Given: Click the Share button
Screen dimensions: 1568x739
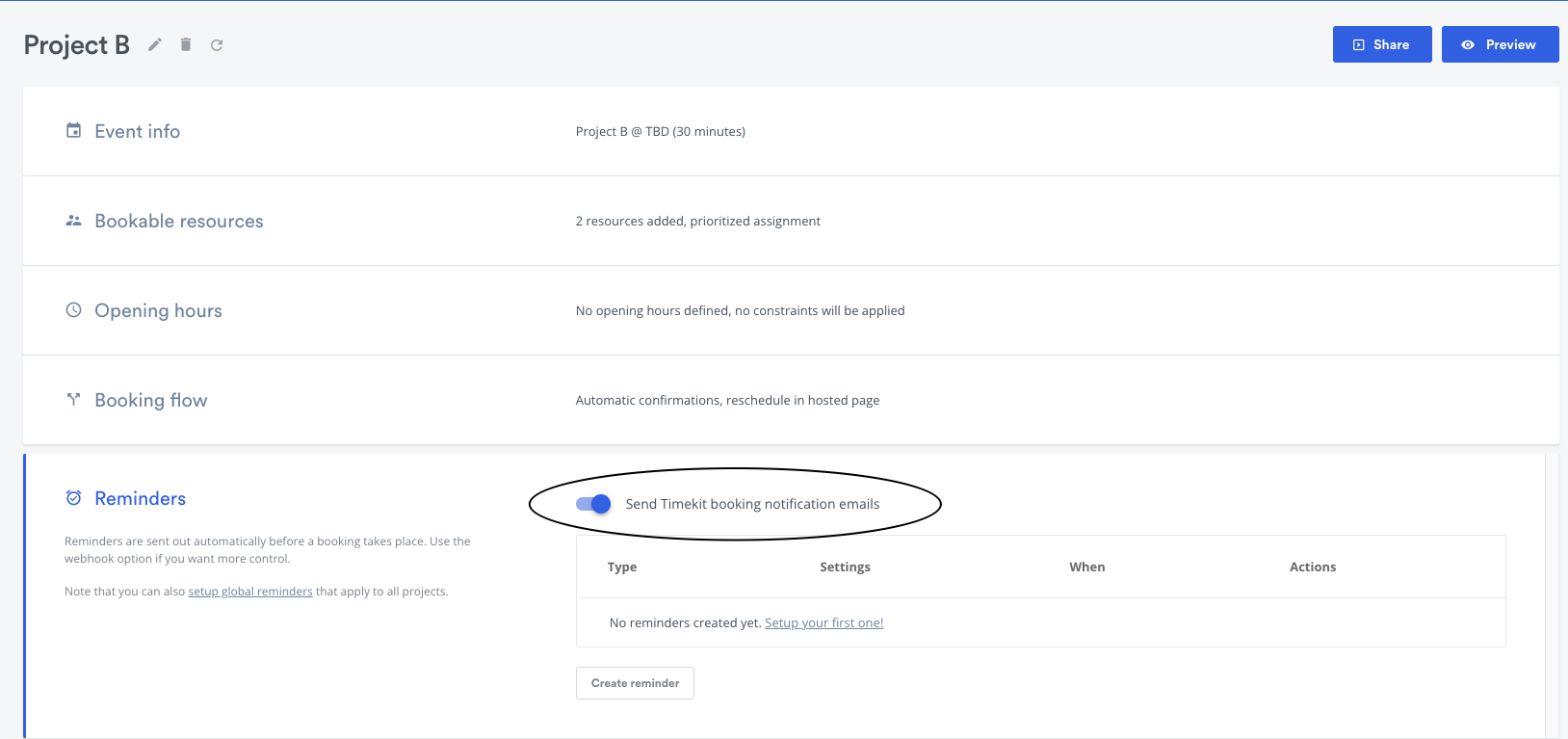Looking at the screenshot, I should [x=1382, y=44].
